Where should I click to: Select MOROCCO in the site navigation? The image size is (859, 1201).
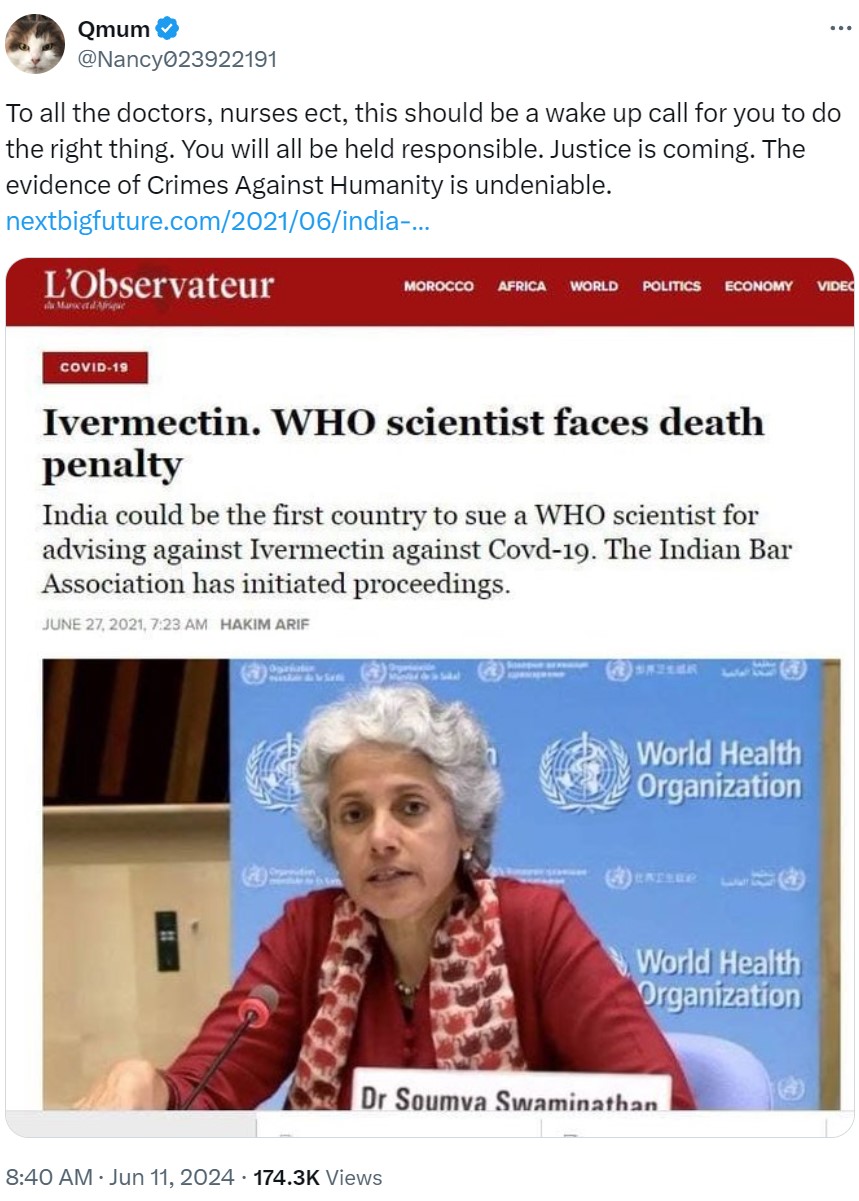[x=439, y=286]
